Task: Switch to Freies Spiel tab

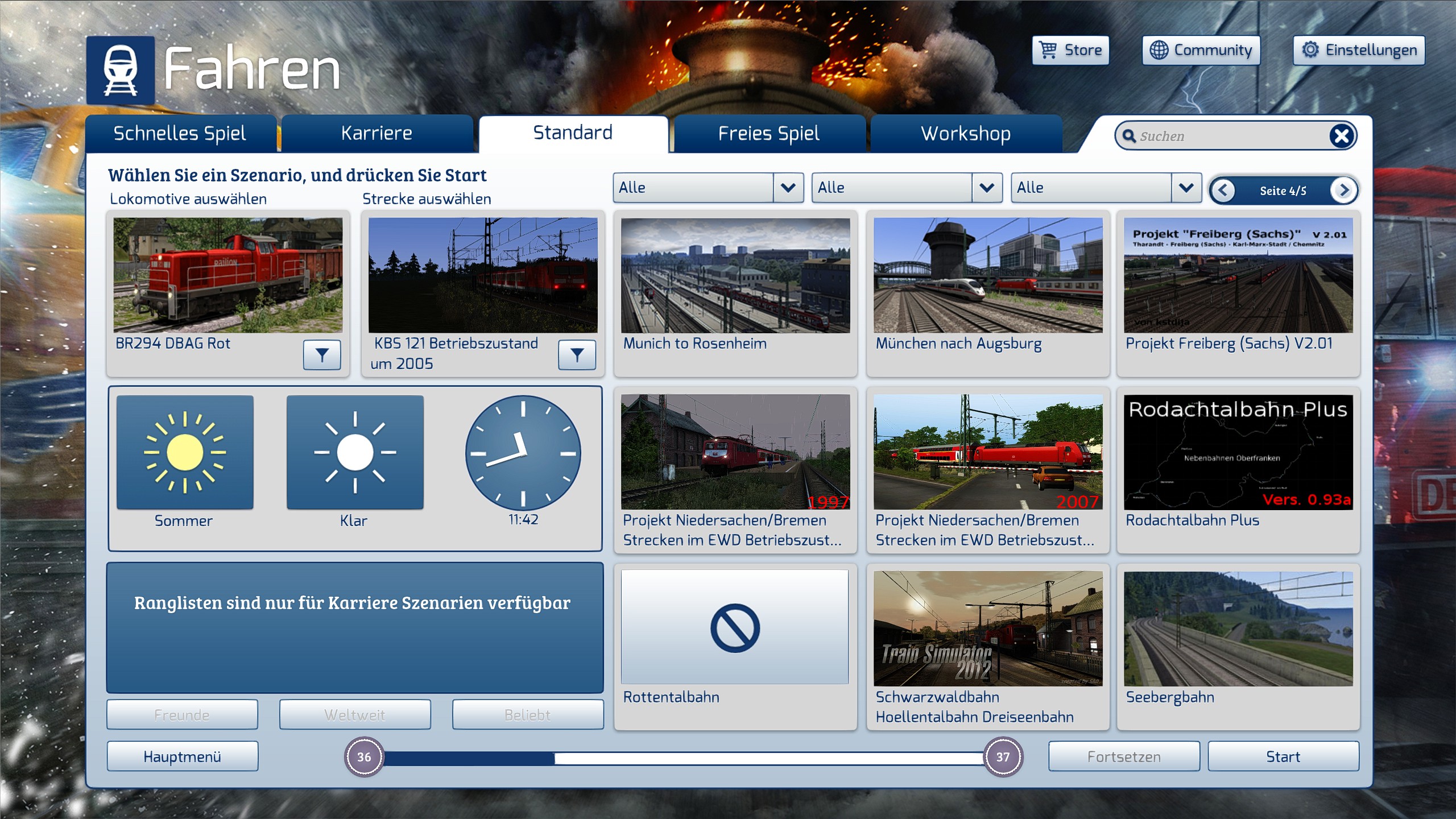Action: 769,134
